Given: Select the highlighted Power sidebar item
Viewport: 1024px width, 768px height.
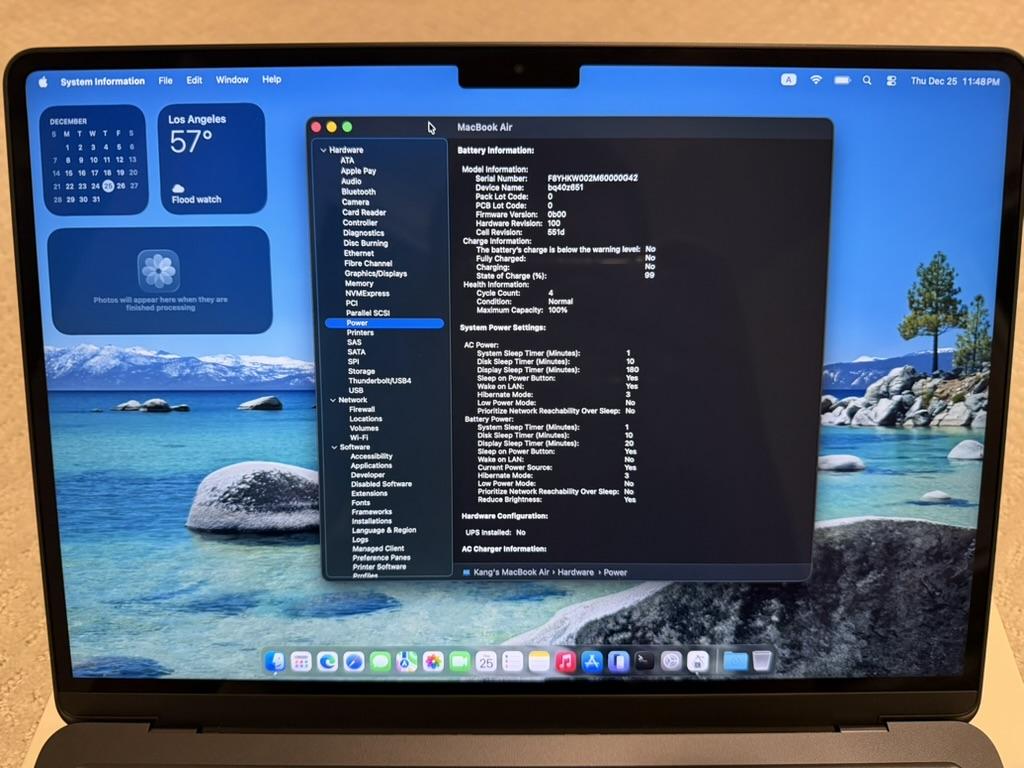Looking at the screenshot, I should tap(384, 323).
